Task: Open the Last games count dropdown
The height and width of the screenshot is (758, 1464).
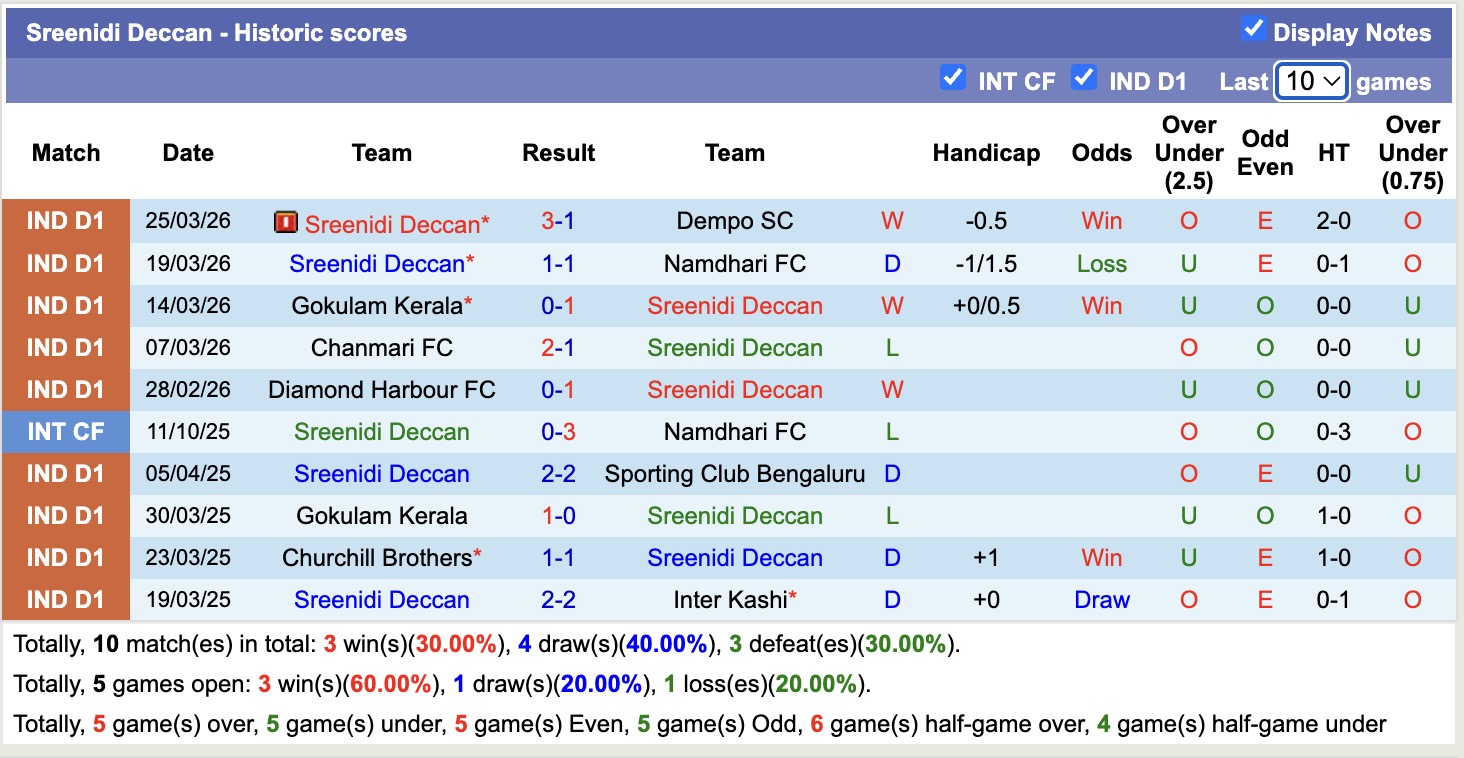Action: click(1311, 80)
